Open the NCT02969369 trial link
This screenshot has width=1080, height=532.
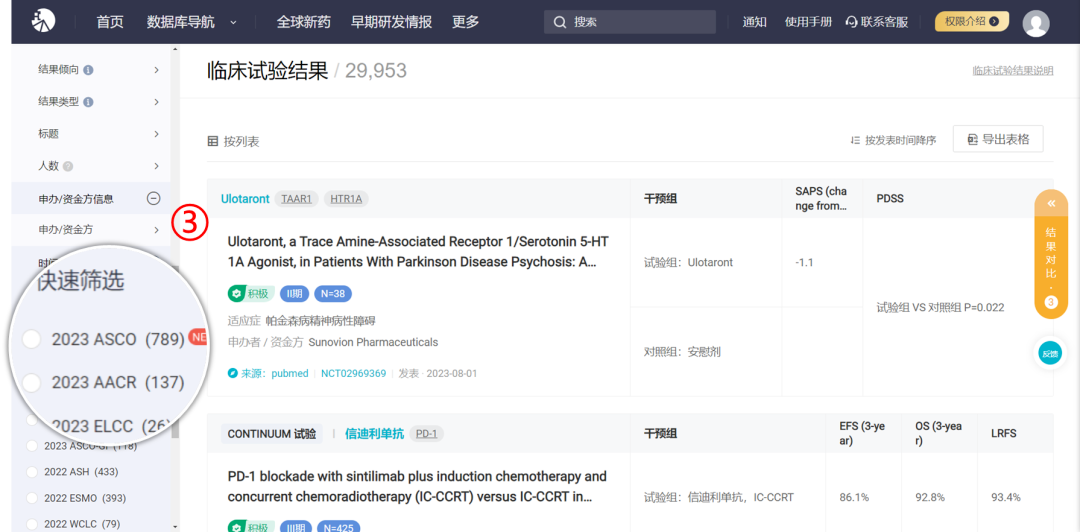(353, 373)
